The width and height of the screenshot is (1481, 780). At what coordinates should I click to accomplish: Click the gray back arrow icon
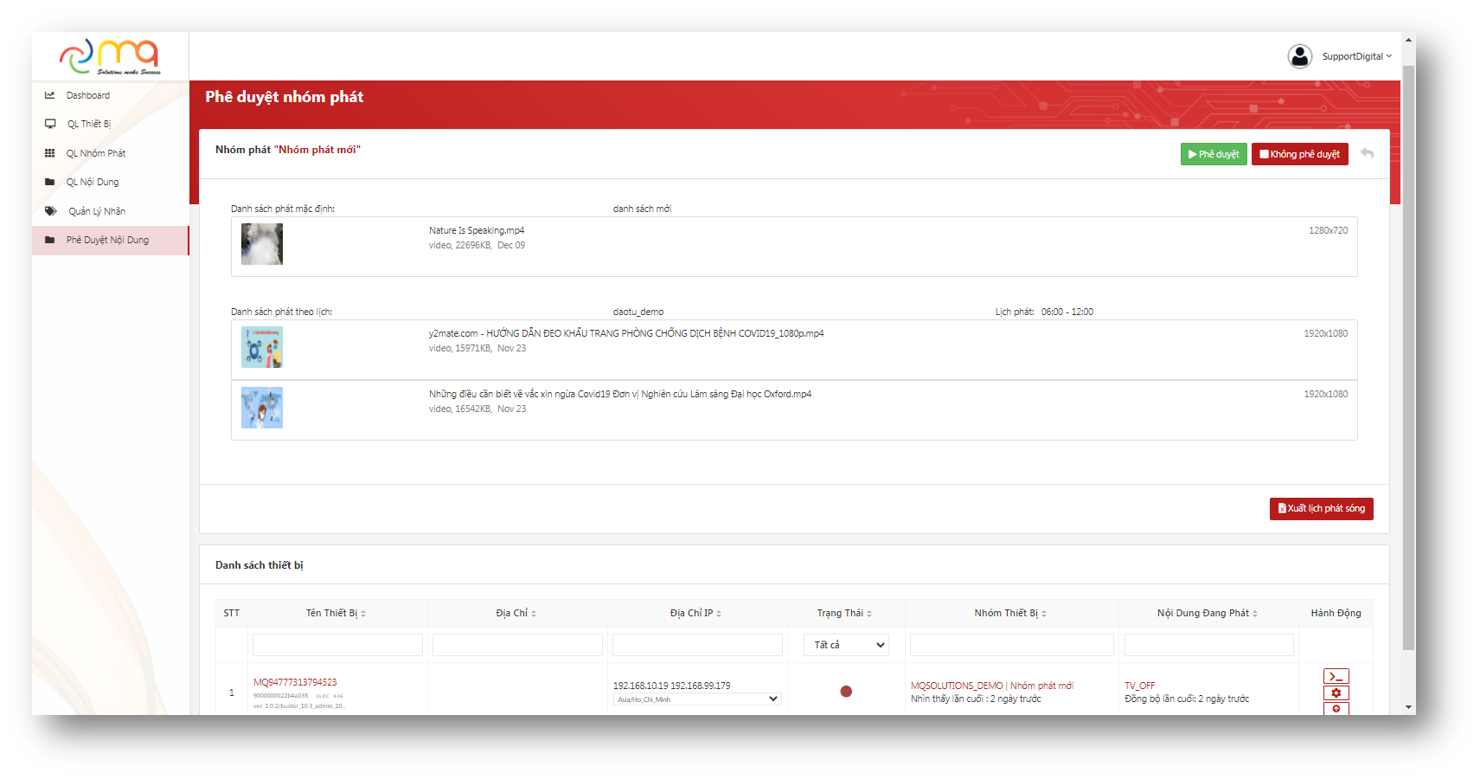pyautogui.click(x=1367, y=154)
